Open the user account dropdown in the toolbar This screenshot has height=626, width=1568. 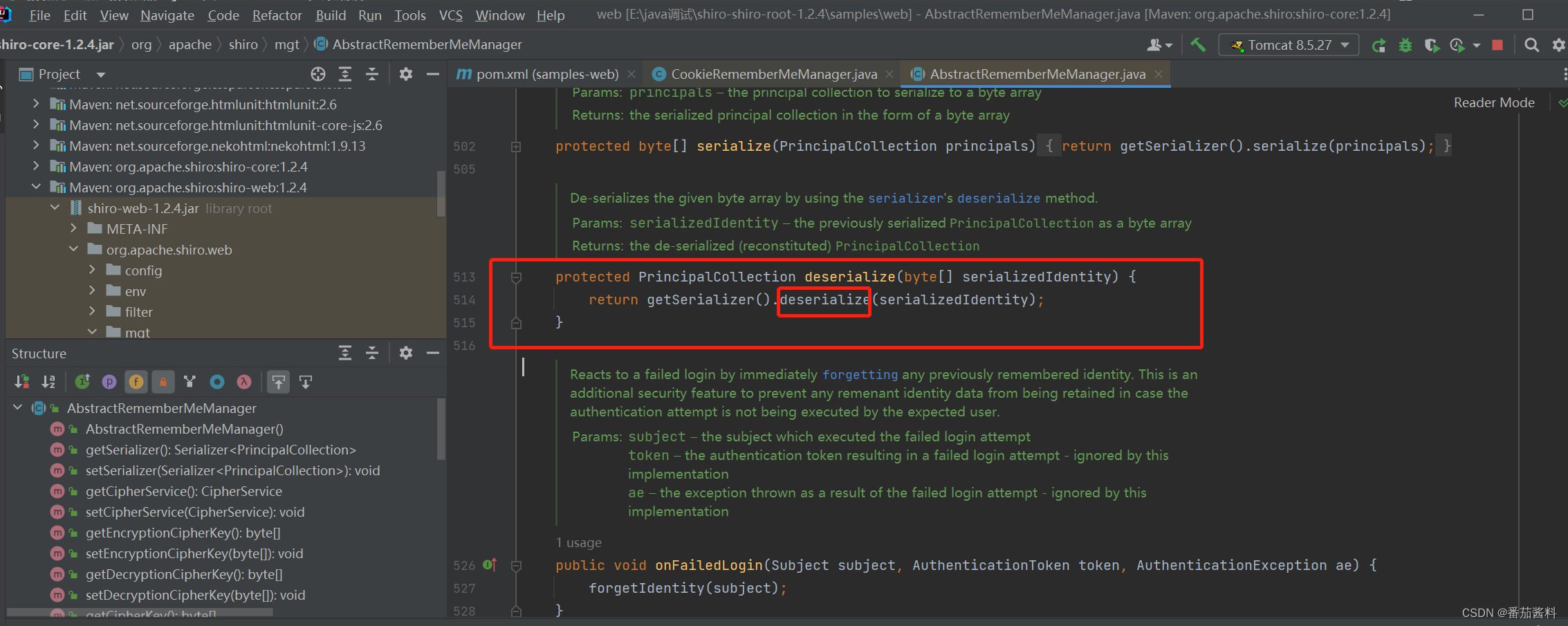click(1159, 45)
